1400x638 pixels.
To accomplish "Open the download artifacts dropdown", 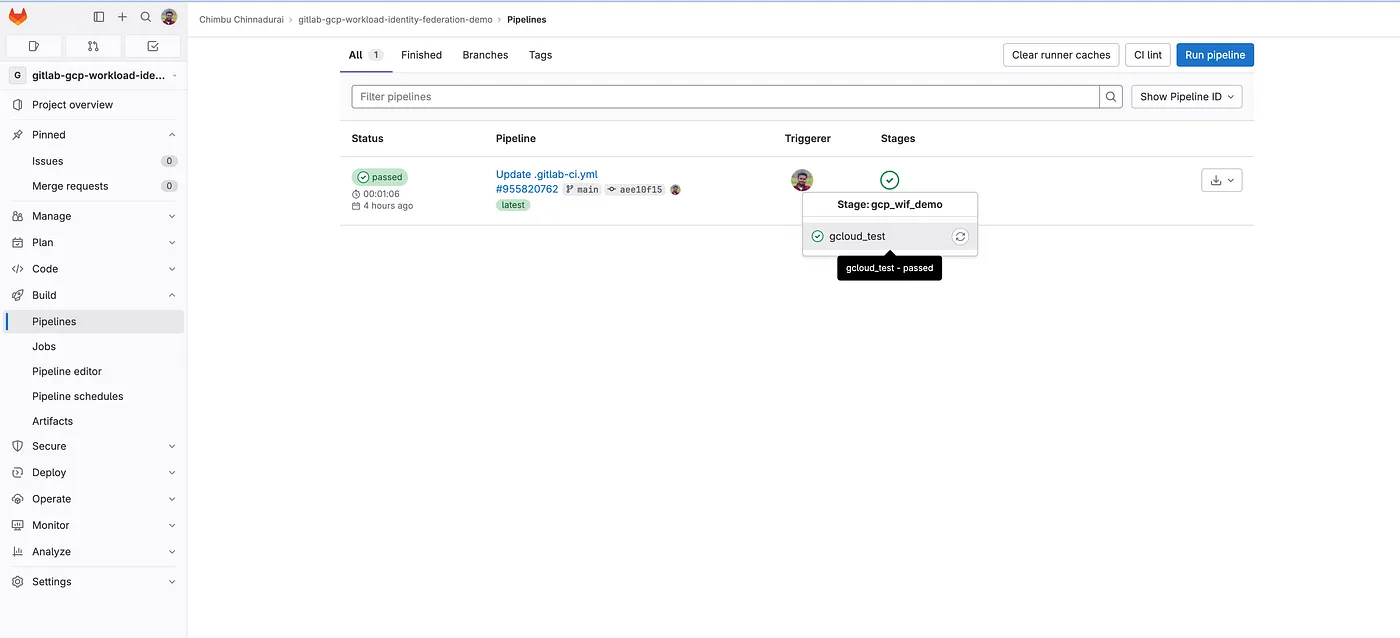I will click(1221, 180).
